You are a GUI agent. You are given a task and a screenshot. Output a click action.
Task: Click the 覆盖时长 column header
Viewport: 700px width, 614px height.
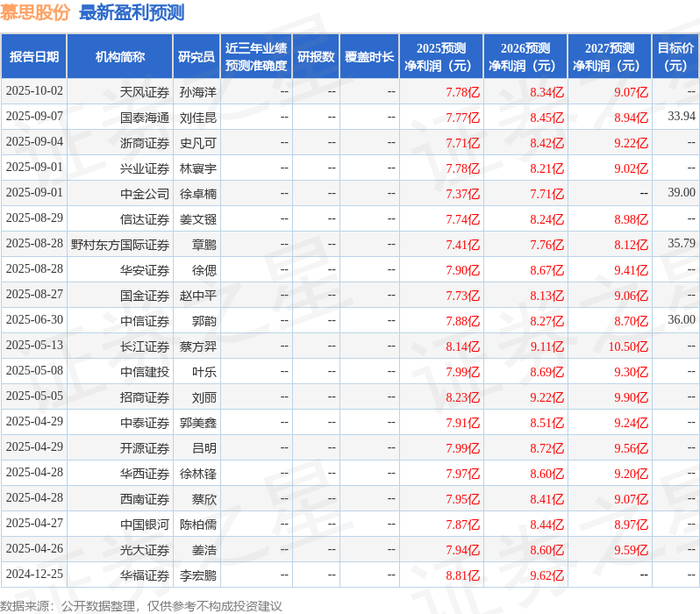(x=369, y=57)
